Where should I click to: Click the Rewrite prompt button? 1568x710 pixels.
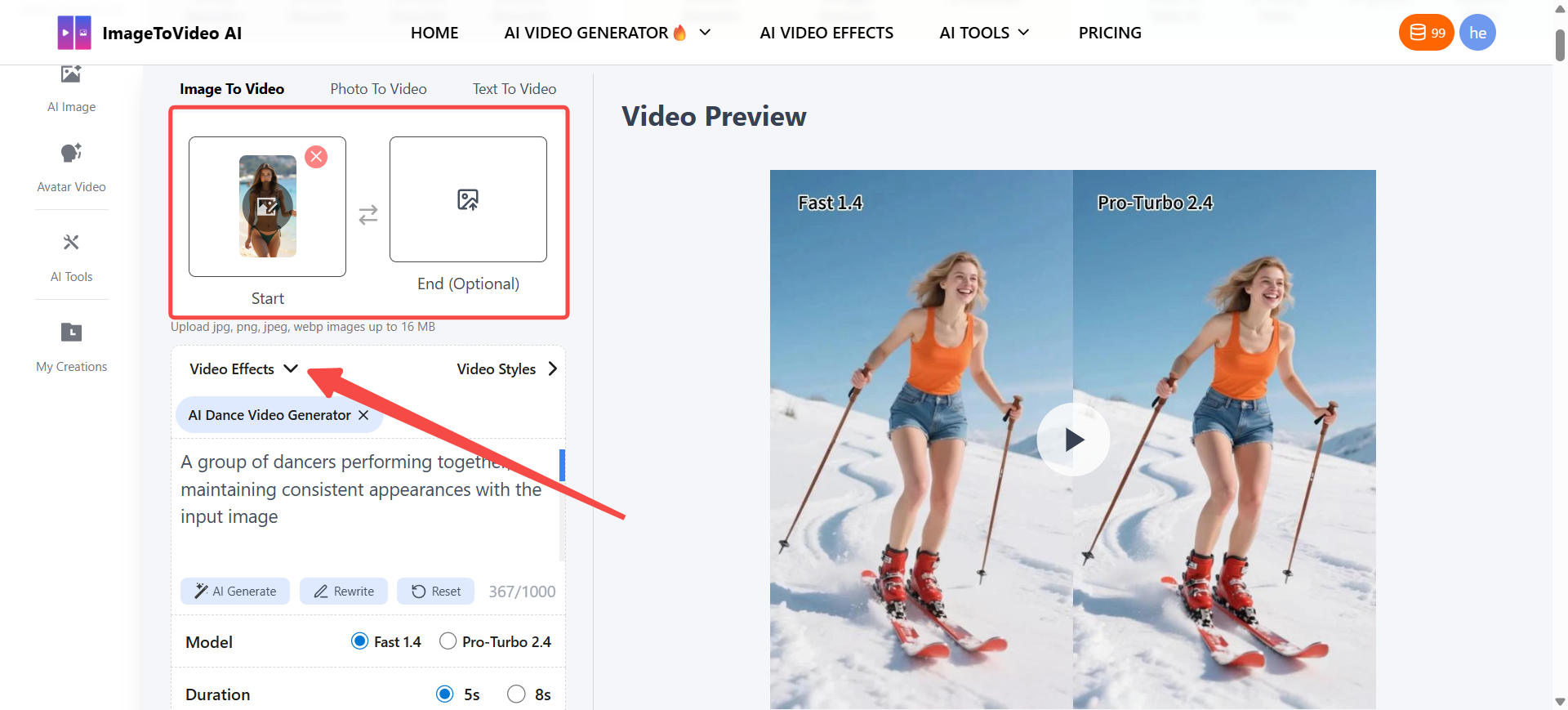(x=343, y=591)
